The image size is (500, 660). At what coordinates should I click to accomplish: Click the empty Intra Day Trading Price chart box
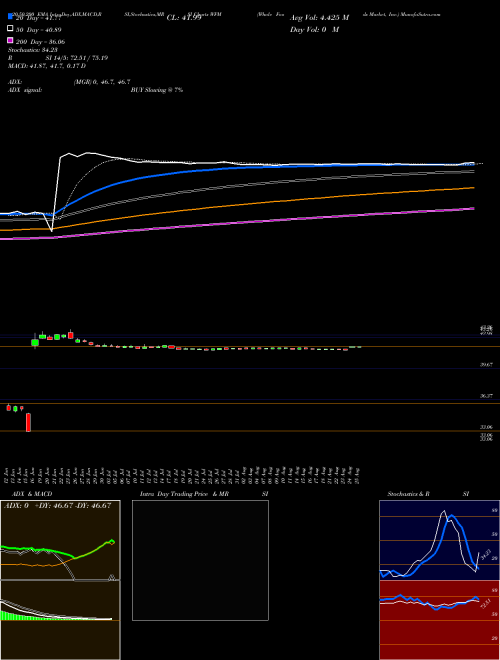click(200, 560)
